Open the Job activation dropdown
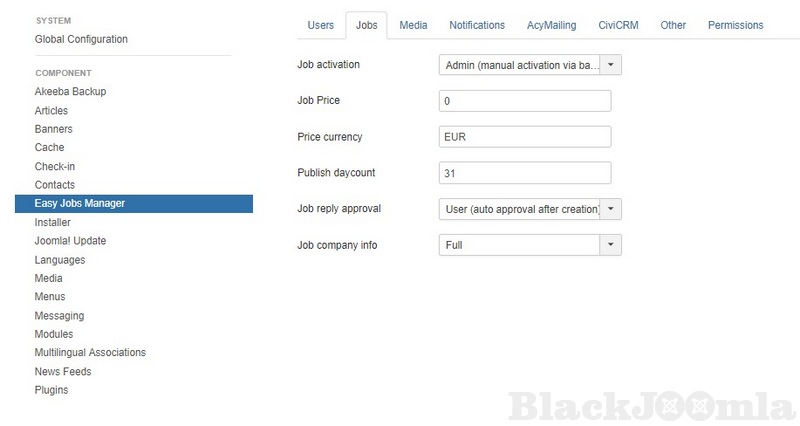 (x=530, y=65)
